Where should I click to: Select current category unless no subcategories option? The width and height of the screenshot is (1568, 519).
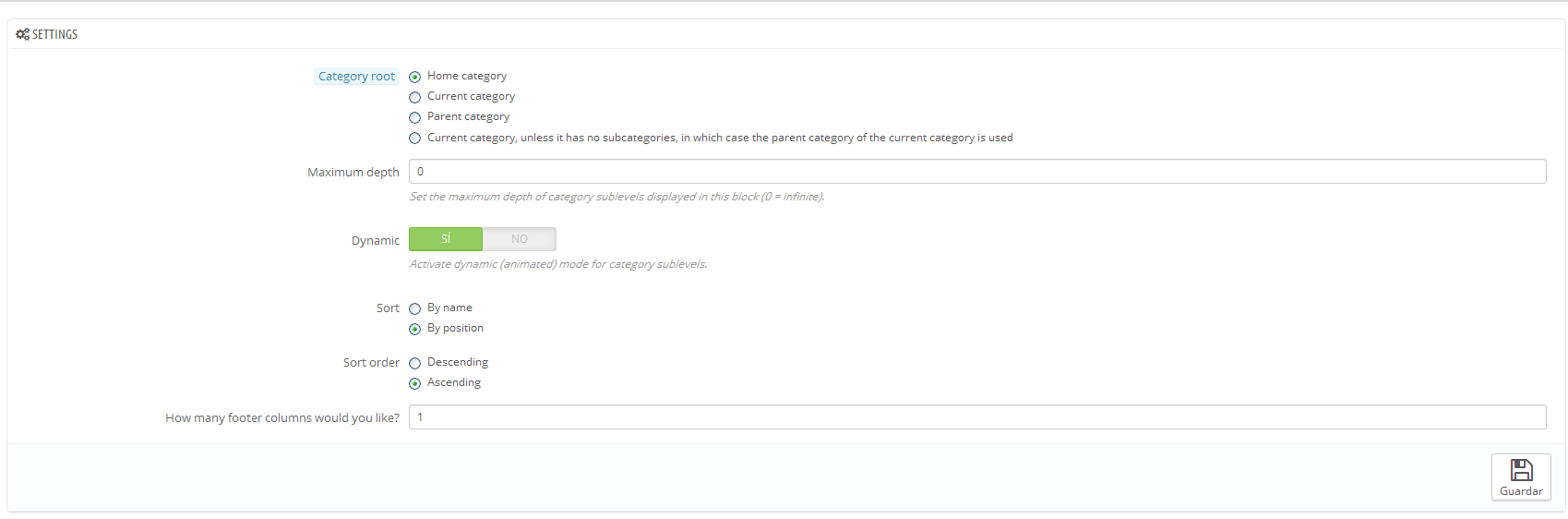pos(414,139)
